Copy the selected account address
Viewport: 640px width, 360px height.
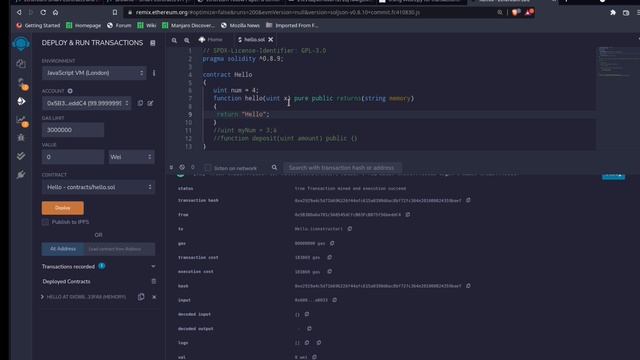point(140,103)
